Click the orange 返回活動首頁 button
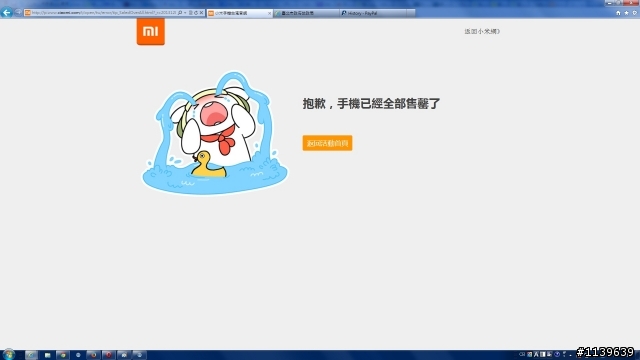Screen dimensions: 640x360 pyautogui.click(x=327, y=143)
